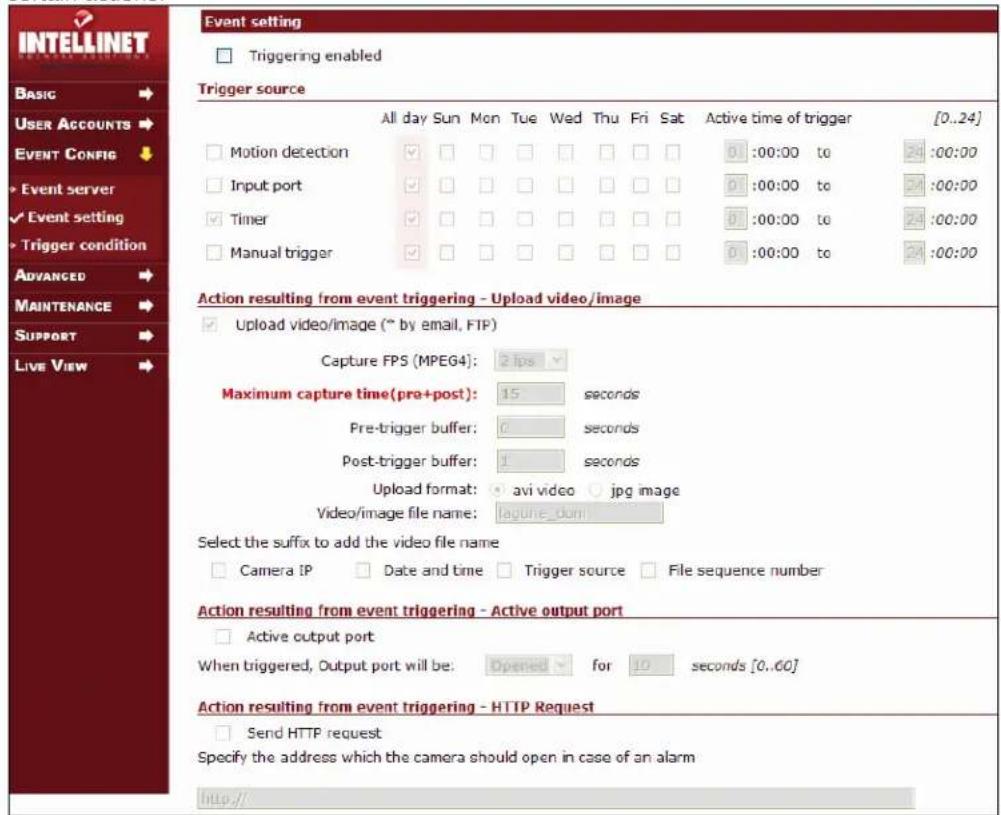Check the Motion detection trigger source
Viewport: 1001px width, 815px height.
click(x=214, y=152)
